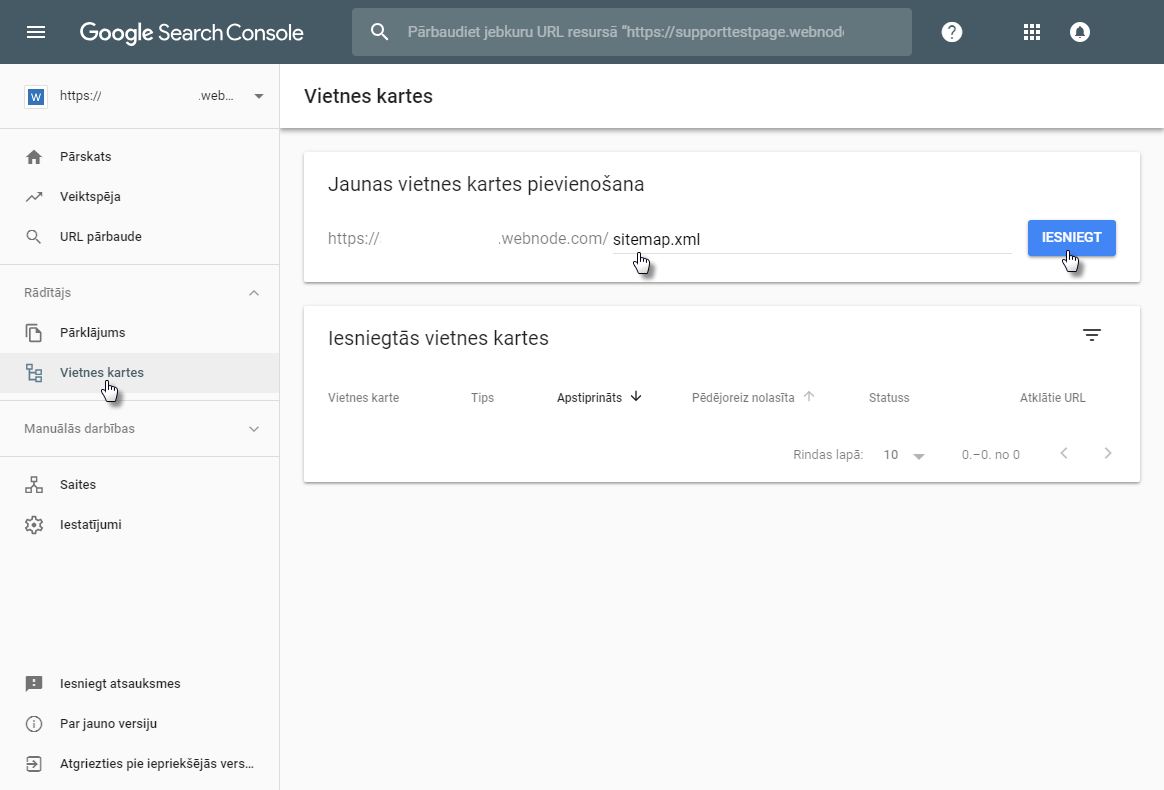The width and height of the screenshot is (1164, 790).
Task: Click the Iesniegt atsauksmes feedback icon
Action: [34, 684]
